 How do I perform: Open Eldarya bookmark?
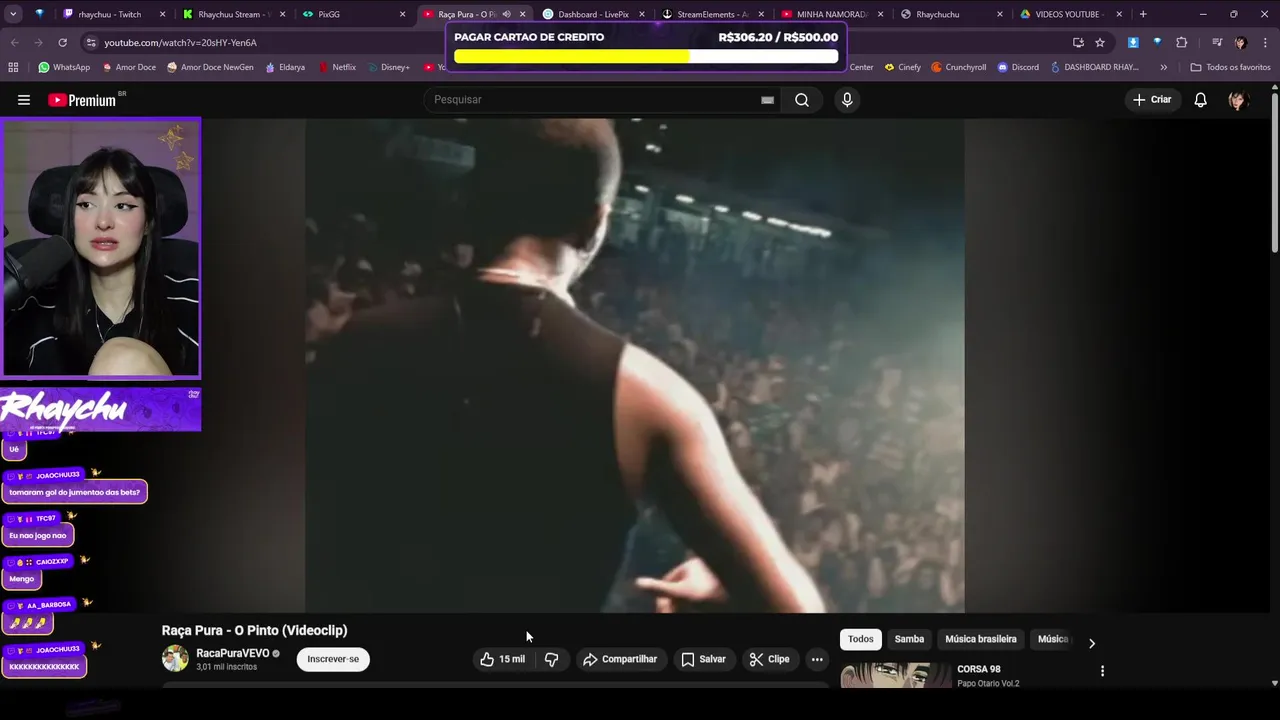click(284, 67)
